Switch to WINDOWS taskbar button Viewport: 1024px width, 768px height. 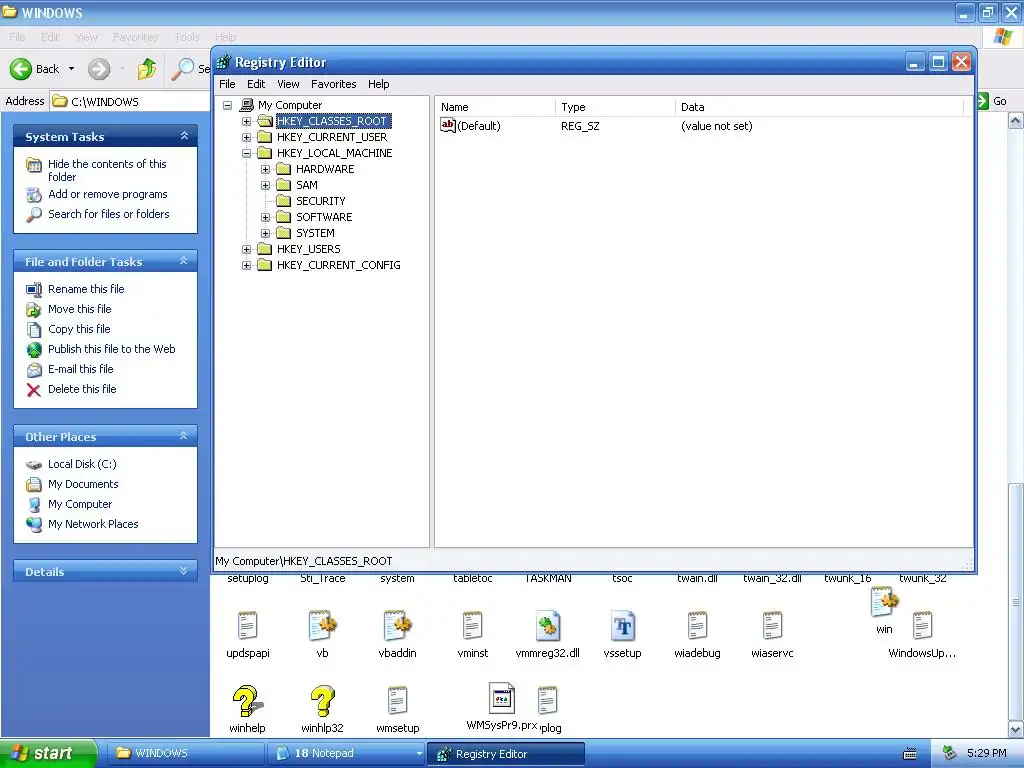(x=184, y=754)
